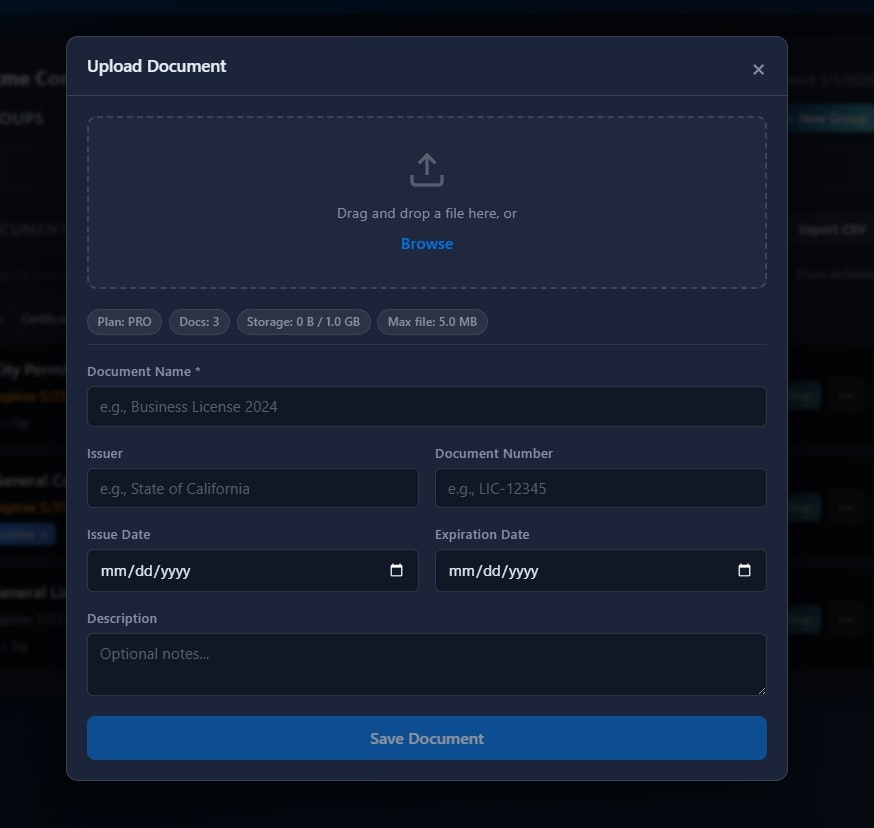Focus the Issuer input field
Image resolution: width=874 pixels, height=828 pixels.
[x=253, y=488]
